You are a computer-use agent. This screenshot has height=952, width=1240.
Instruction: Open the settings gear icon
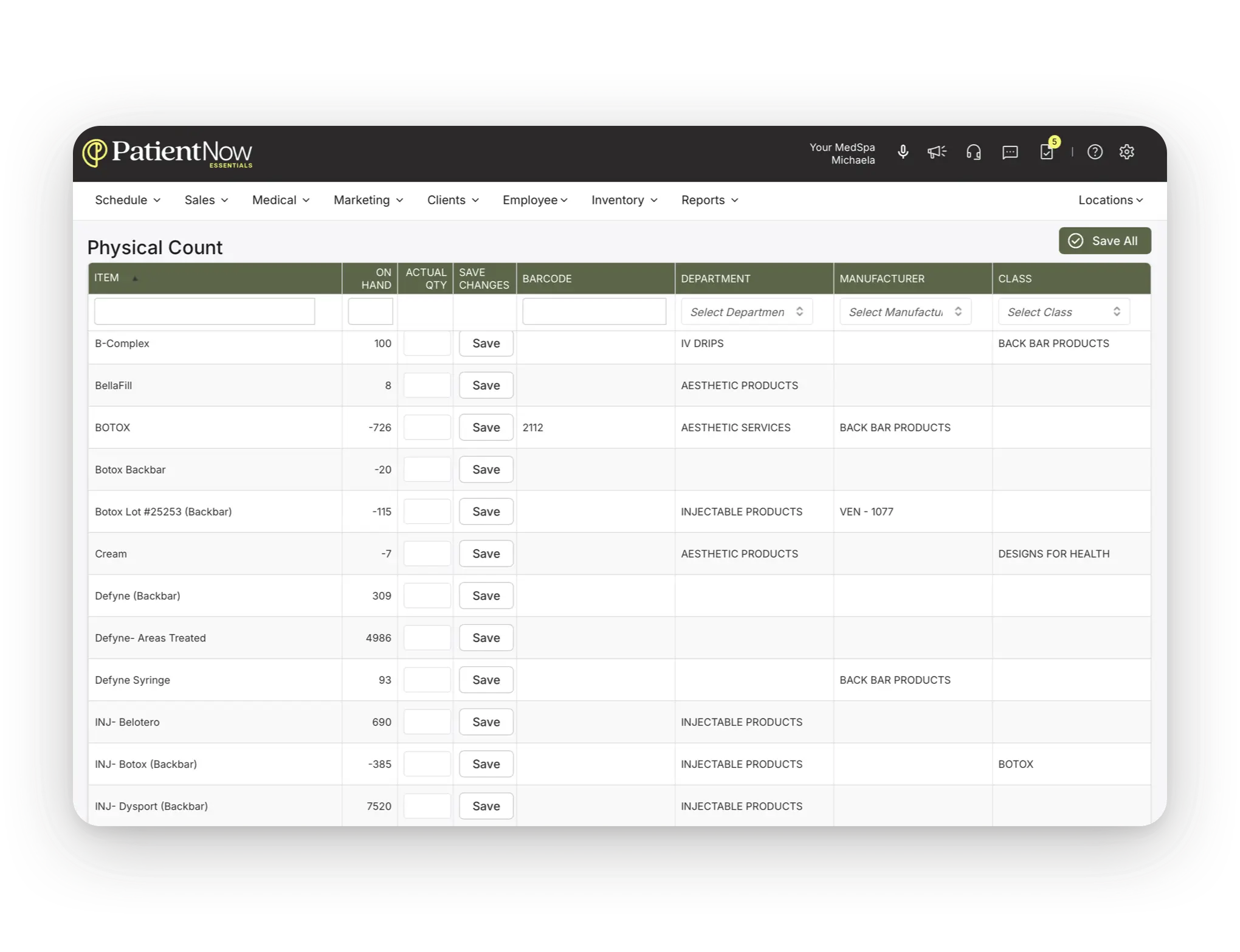[1127, 152]
